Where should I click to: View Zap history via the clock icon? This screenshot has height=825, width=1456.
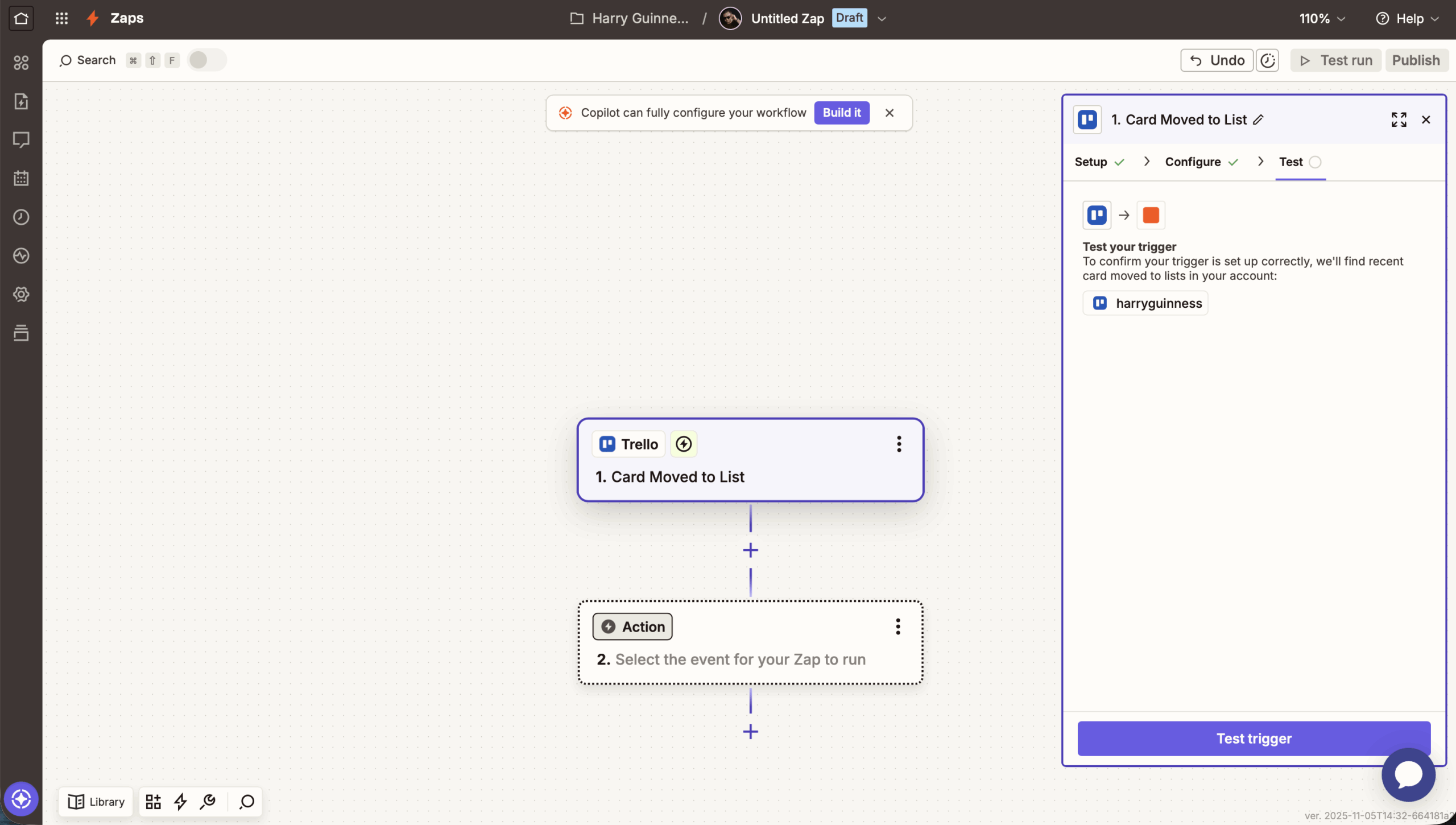(x=21, y=217)
